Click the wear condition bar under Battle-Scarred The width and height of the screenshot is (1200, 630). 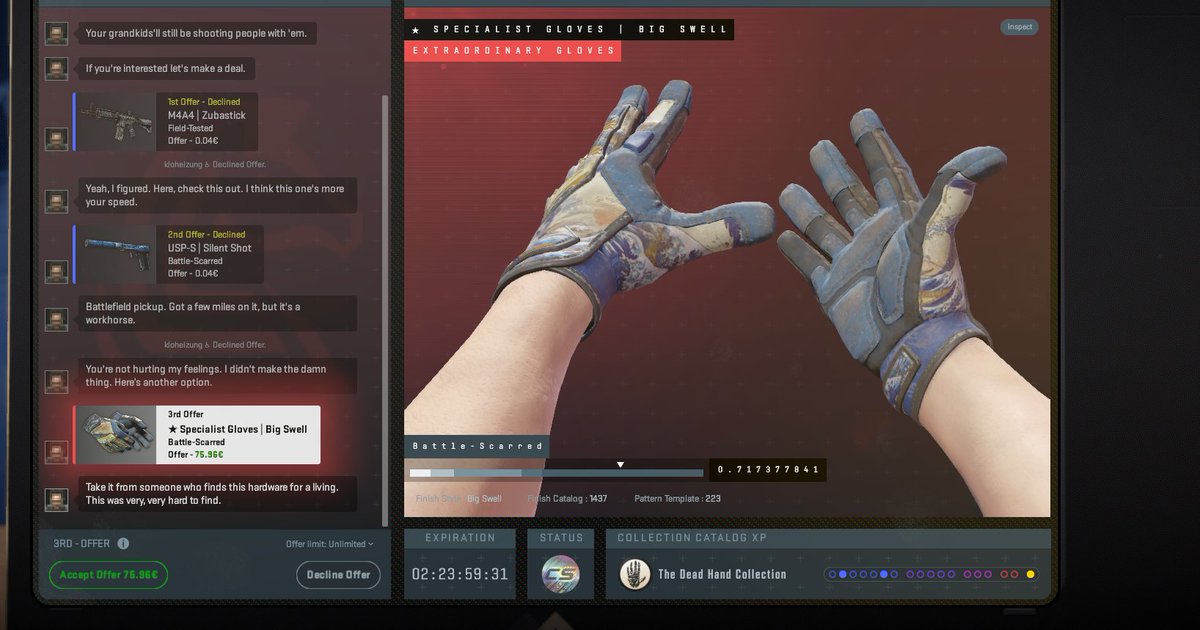[556, 473]
